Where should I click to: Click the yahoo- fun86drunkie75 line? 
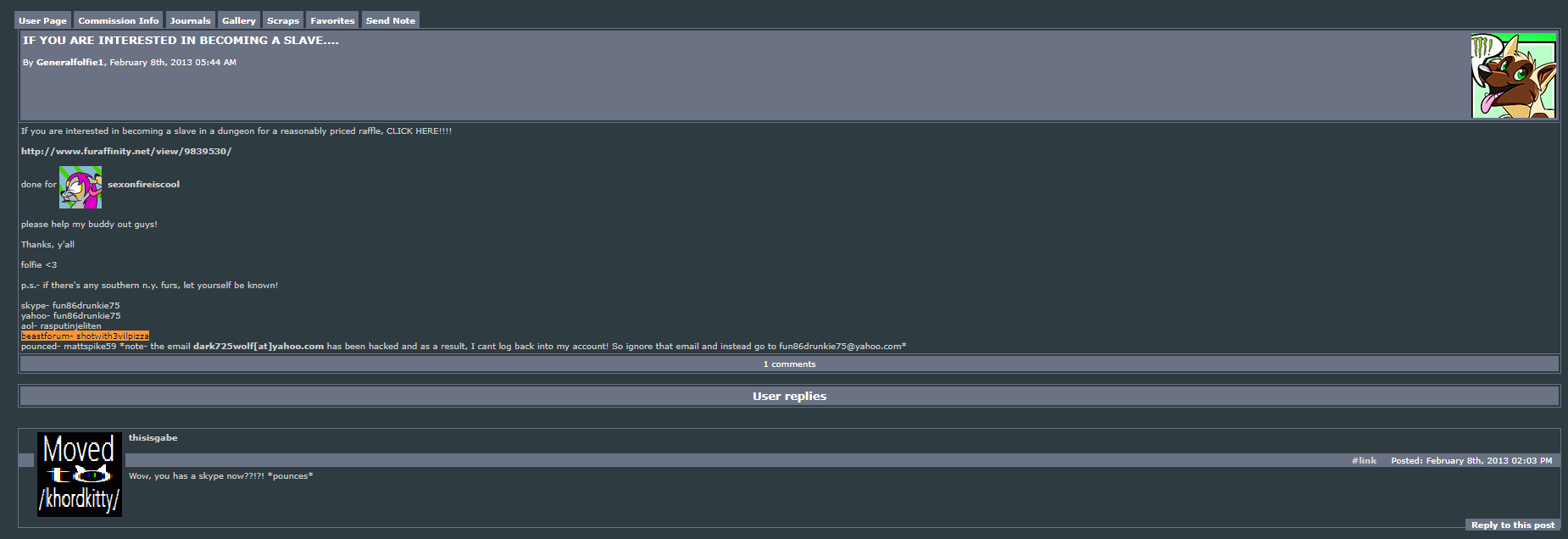click(x=71, y=316)
